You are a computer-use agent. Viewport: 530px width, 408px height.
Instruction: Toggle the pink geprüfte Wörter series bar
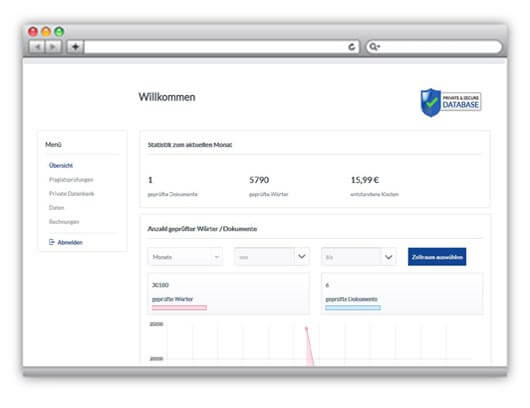pyautogui.click(x=179, y=308)
